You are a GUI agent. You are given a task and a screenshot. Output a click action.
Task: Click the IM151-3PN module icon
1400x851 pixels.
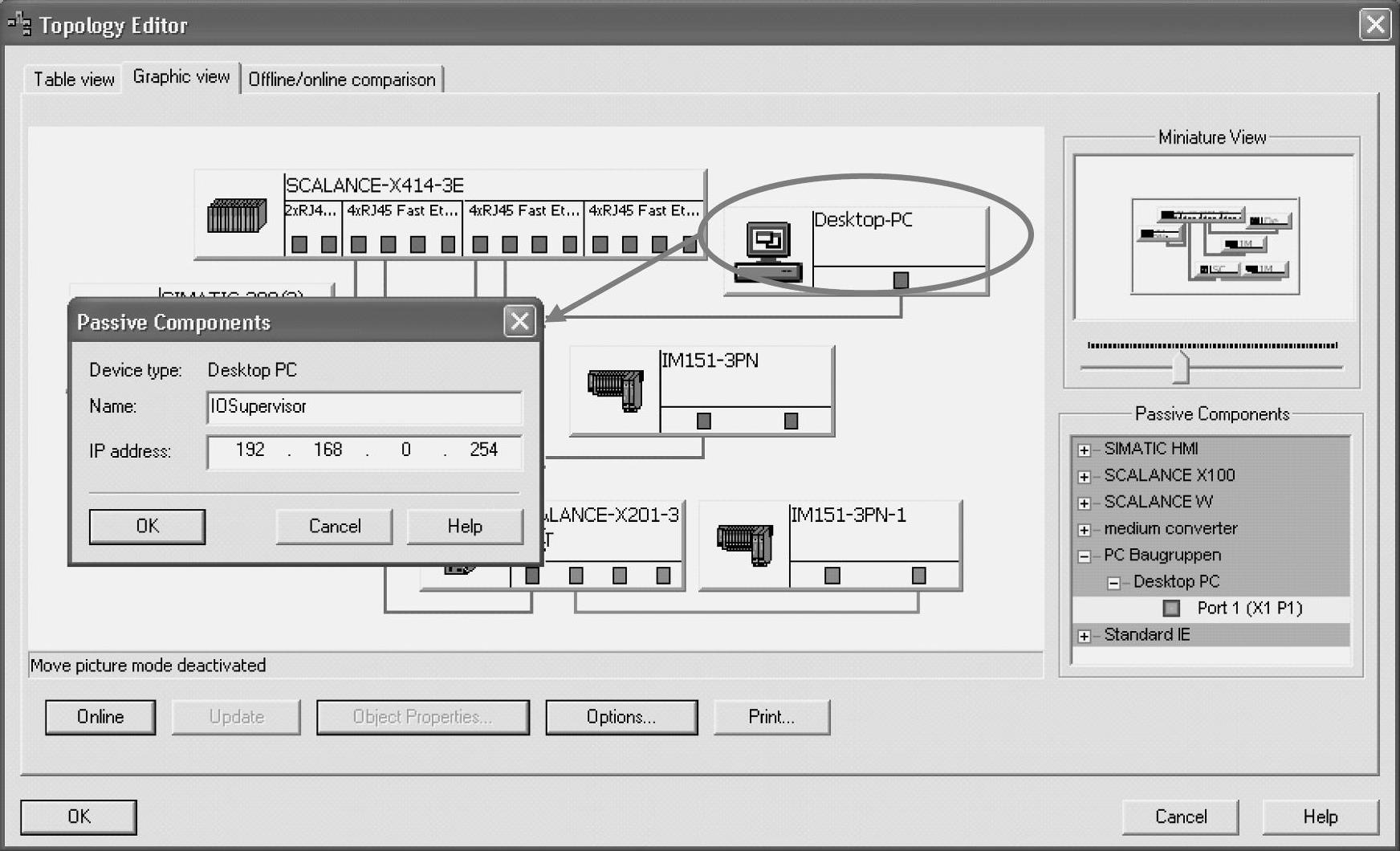(x=616, y=389)
